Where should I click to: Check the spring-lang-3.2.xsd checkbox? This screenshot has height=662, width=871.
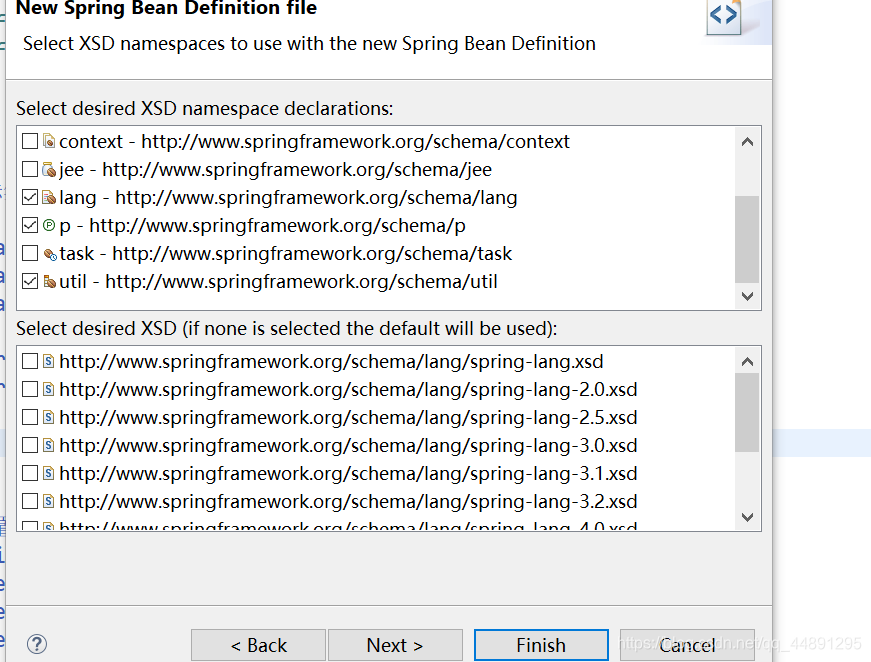(30, 501)
